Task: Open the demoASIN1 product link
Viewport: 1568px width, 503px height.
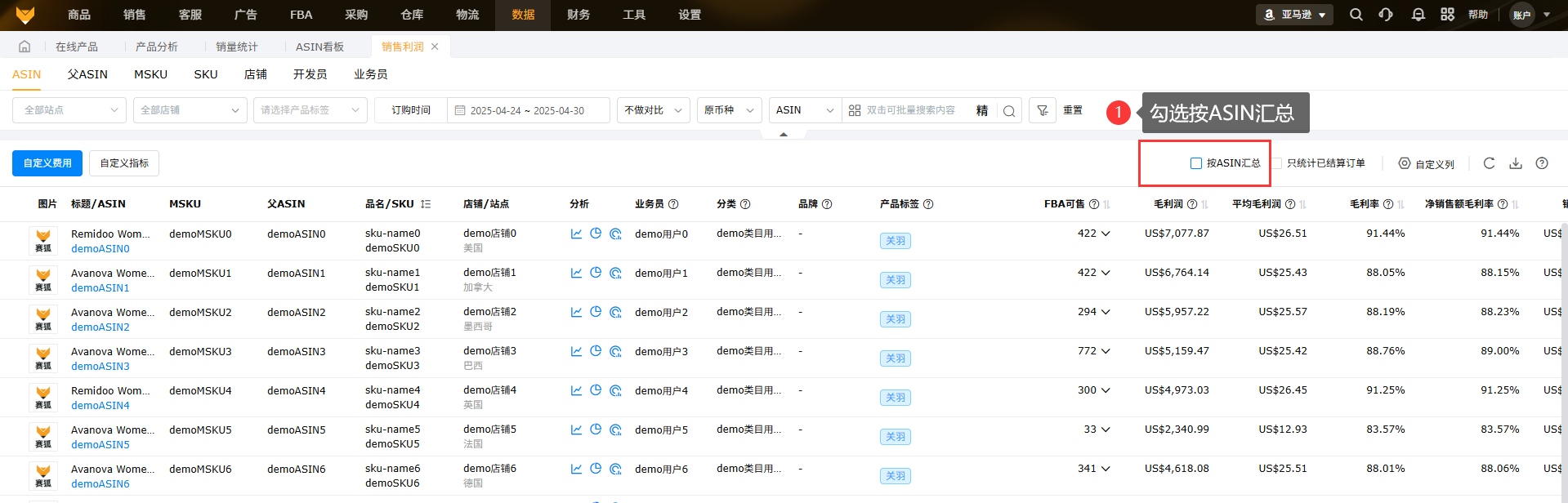Action: [100, 288]
